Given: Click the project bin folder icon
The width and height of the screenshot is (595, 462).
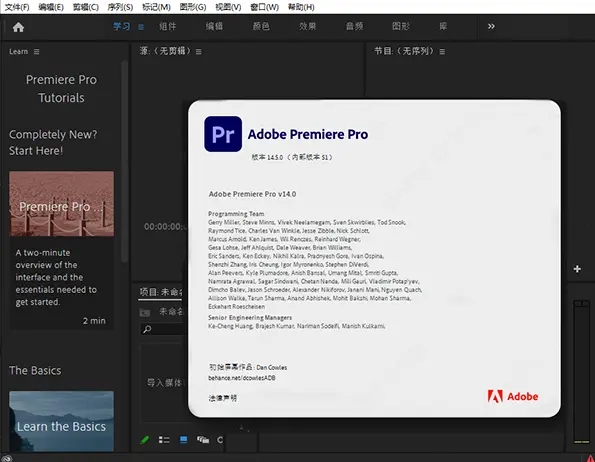Looking at the screenshot, I should point(145,313).
